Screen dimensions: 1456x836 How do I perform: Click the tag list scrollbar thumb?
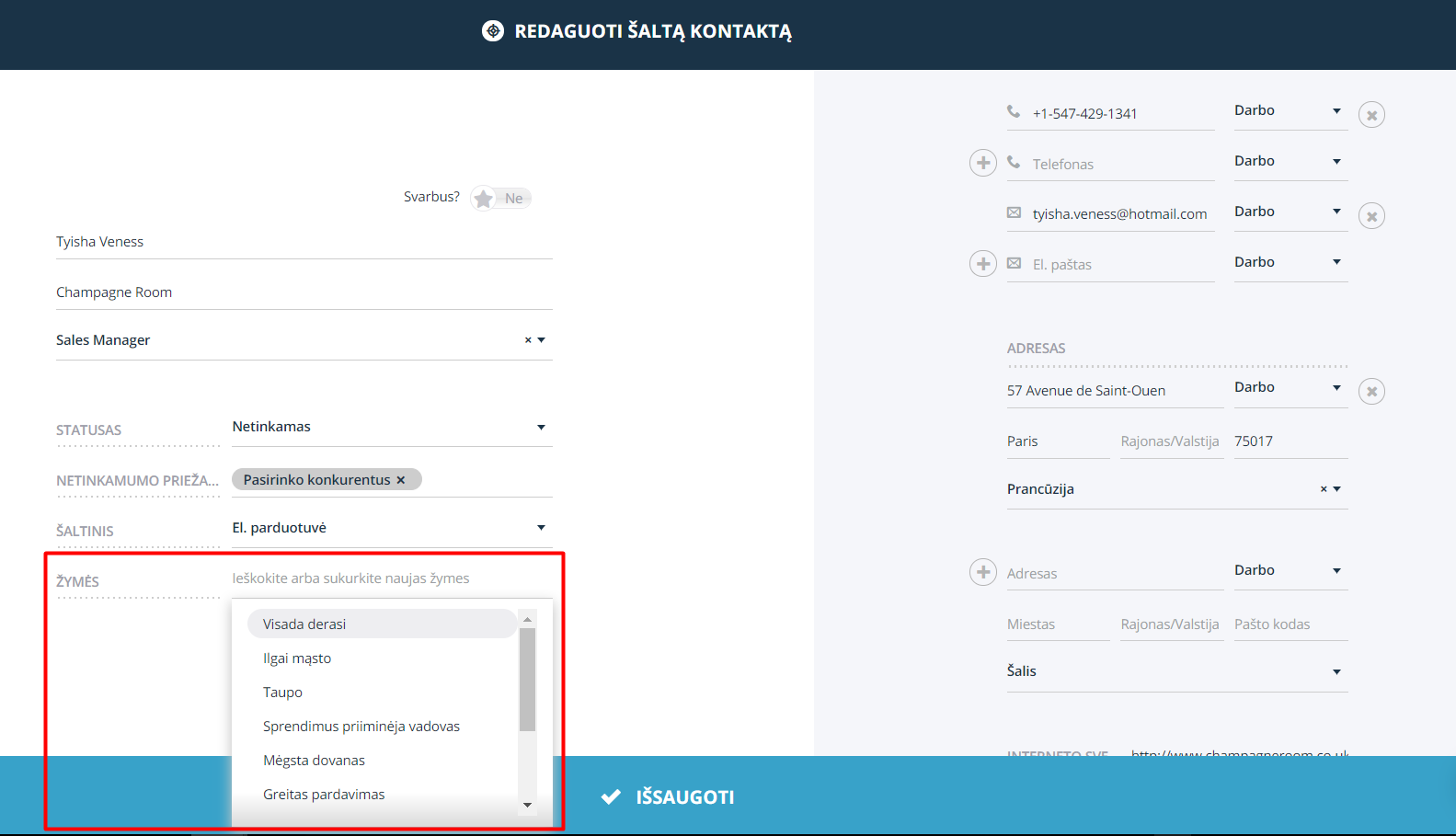(527, 679)
